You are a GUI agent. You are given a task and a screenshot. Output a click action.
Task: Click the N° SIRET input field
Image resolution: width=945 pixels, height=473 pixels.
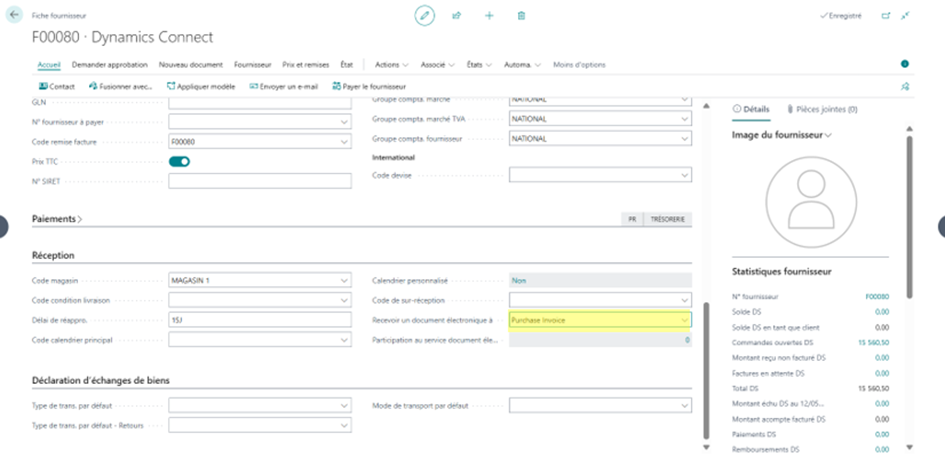[x=260, y=181]
